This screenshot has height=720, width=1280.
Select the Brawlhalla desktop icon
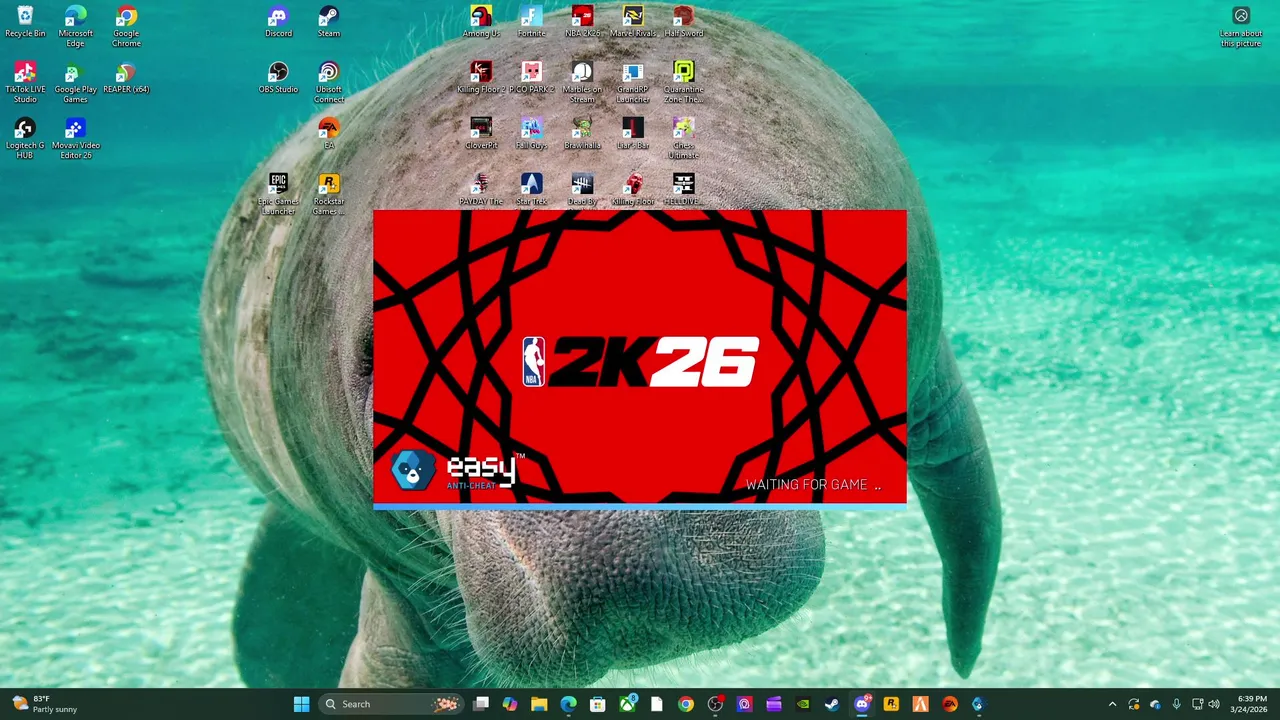[x=582, y=134]
